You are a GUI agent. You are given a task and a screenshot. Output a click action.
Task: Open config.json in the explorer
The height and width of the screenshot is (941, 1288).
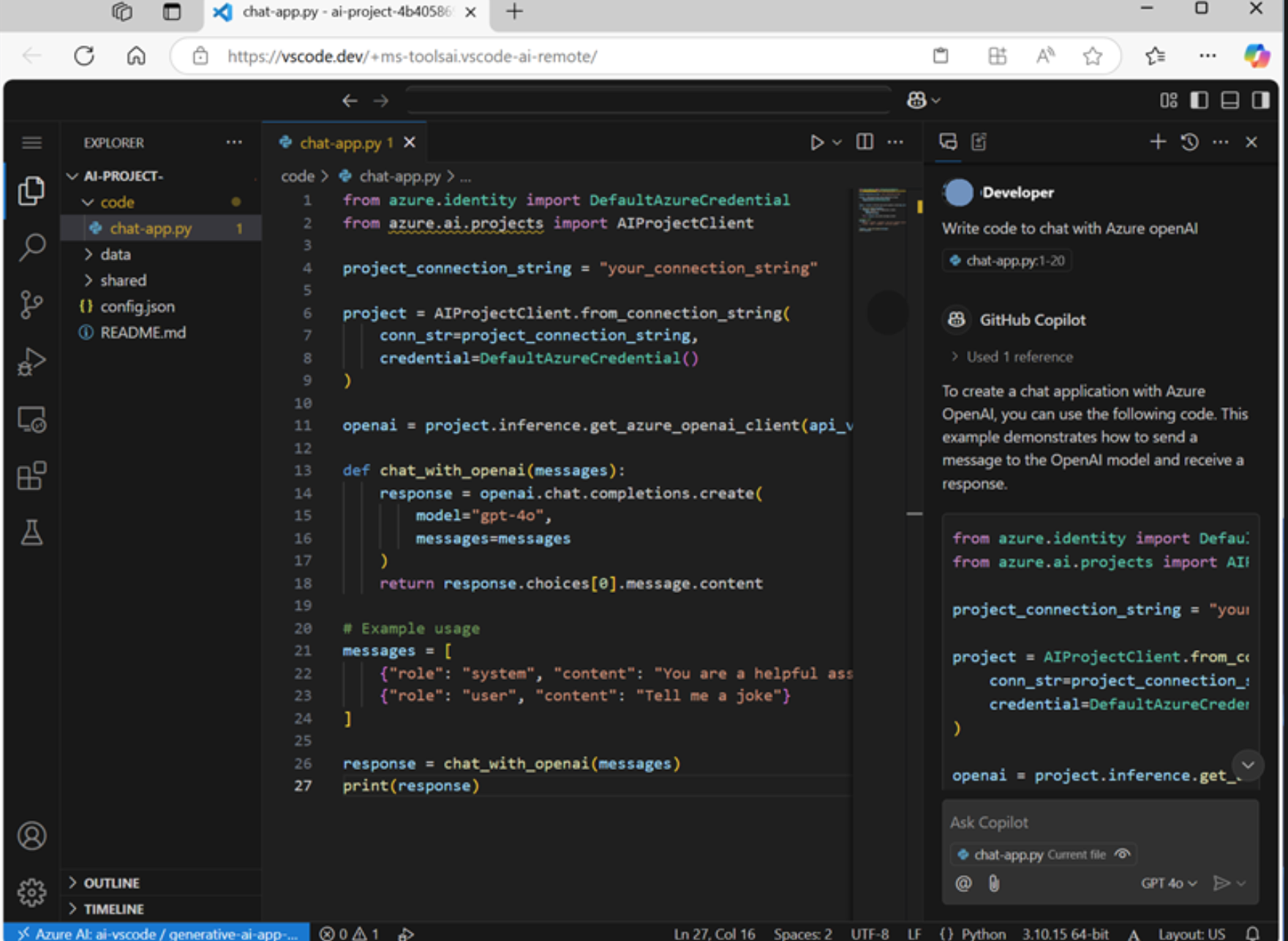coord(138,306)
